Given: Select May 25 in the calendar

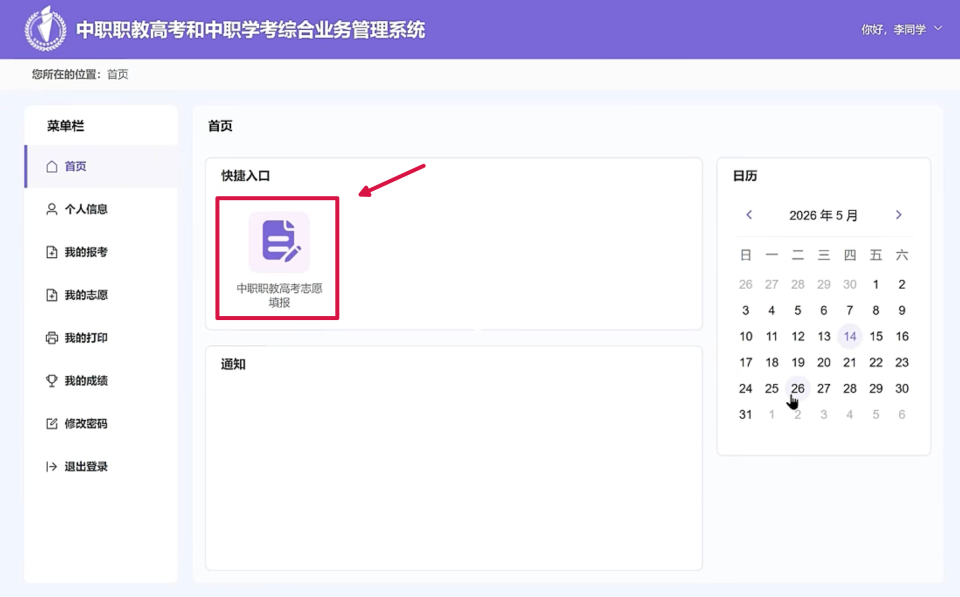Looking at the screenshot, I should pyautogui.click(x=771, y=388).
